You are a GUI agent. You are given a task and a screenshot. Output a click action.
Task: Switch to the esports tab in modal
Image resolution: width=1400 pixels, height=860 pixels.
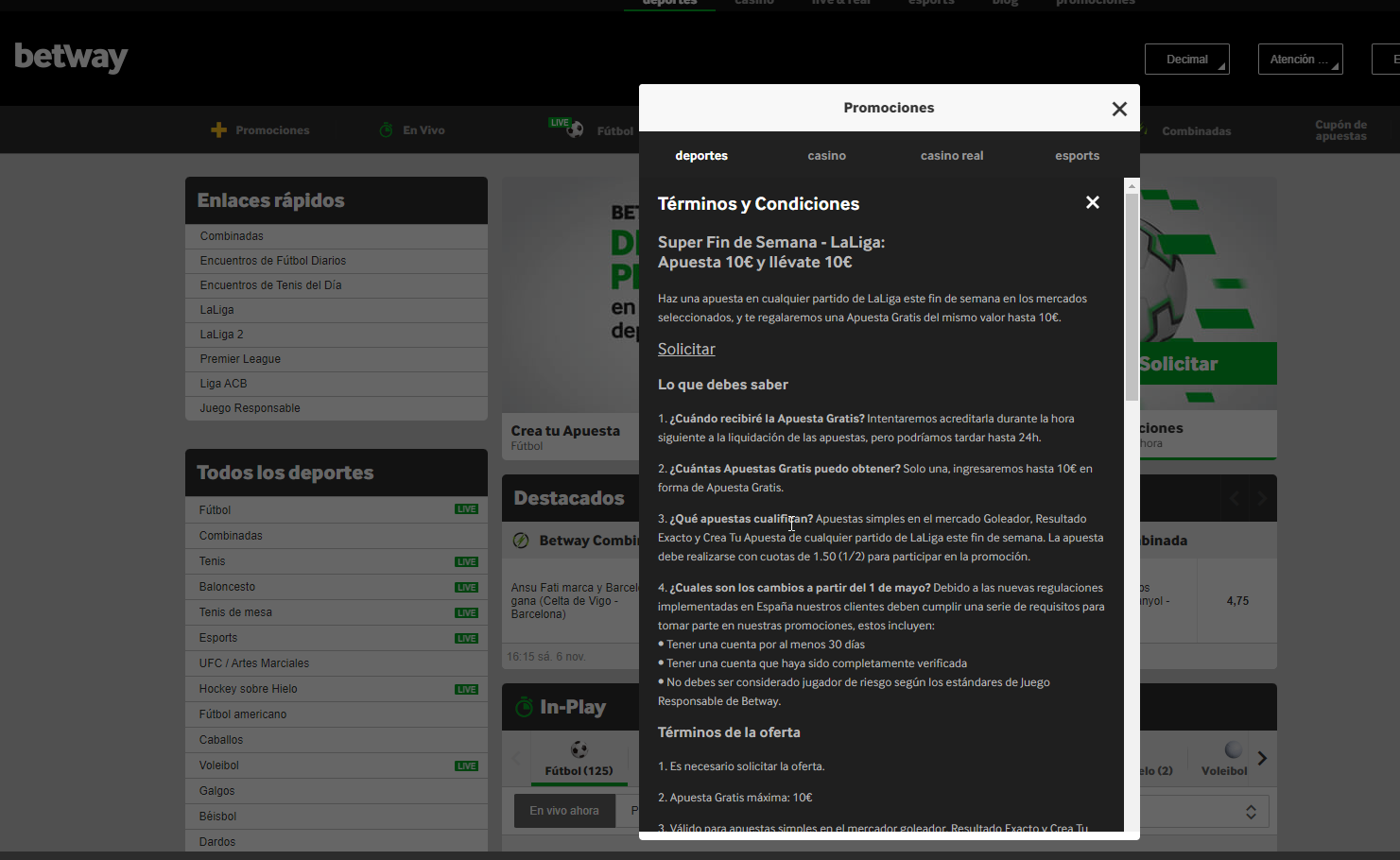point(1078,156)
